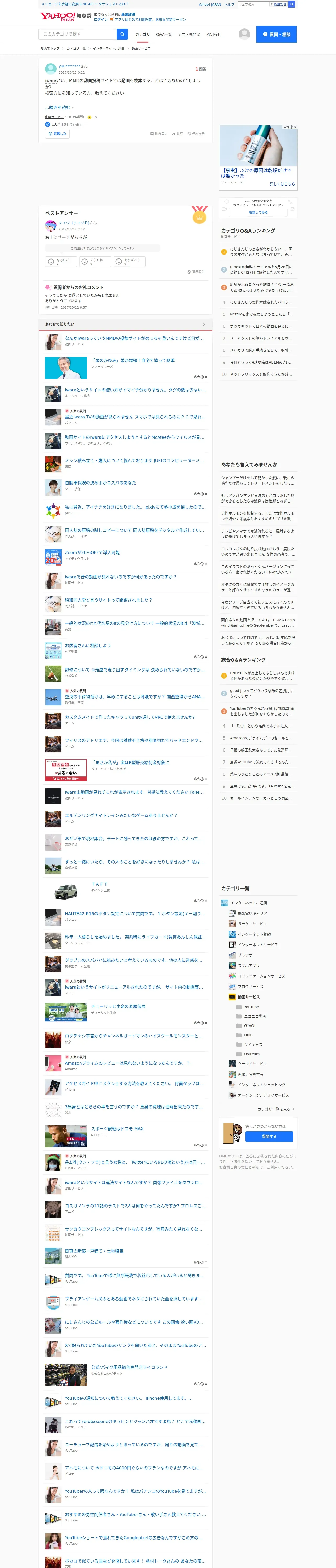336x1568 pixels.
Task: Click 知恵袋トップ breadcrumb
Action: point(50,48)
